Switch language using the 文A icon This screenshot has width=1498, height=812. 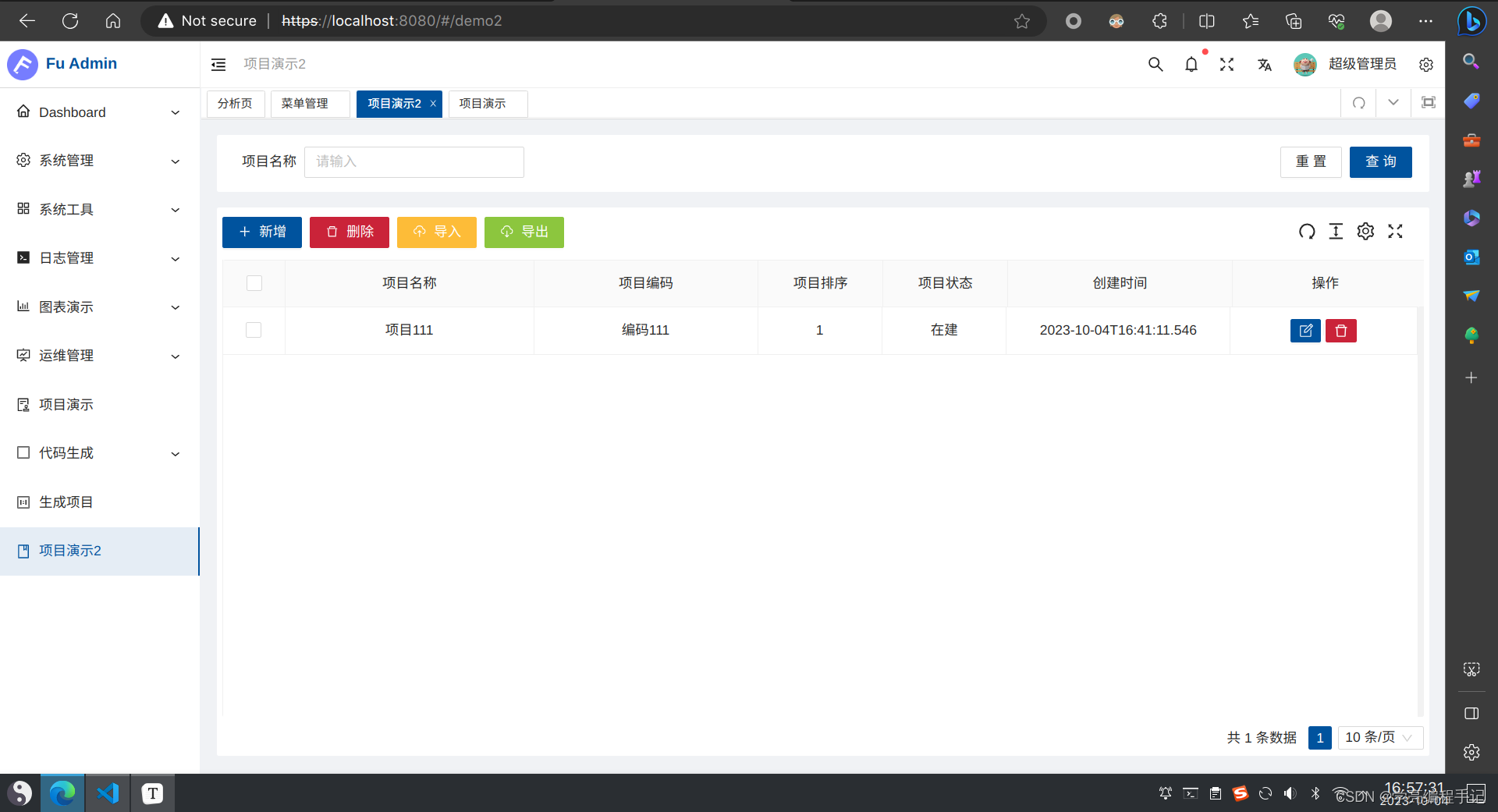point(1264,65)
